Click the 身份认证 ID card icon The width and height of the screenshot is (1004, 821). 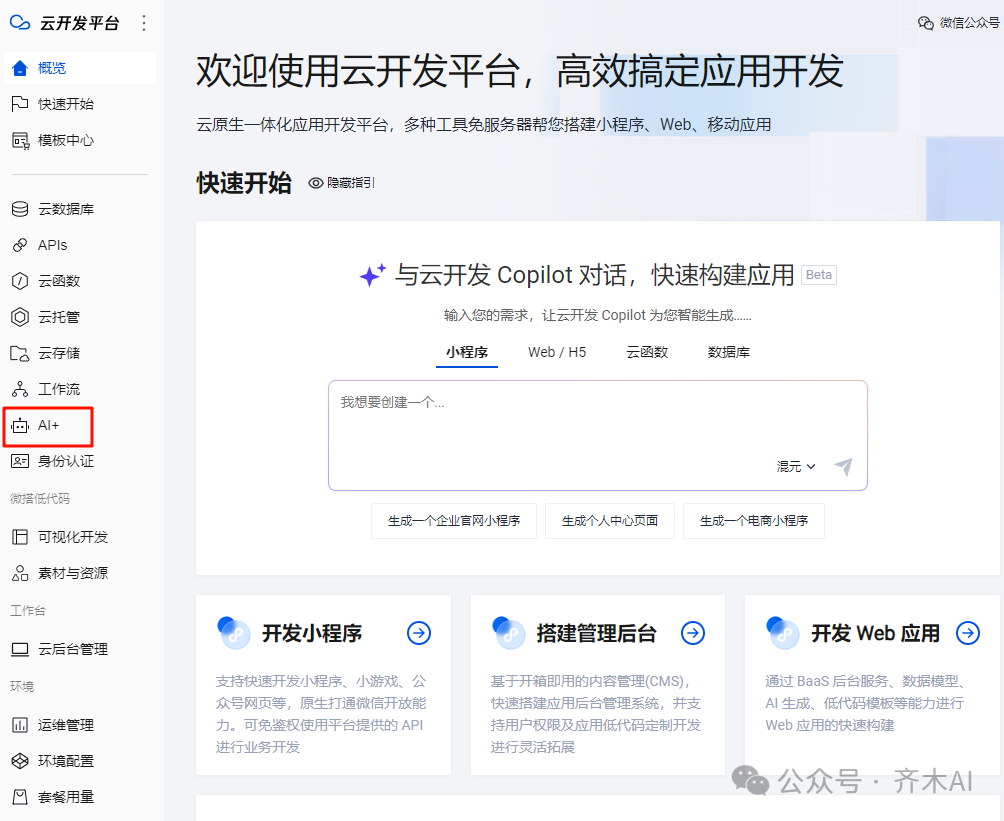[x=20, y=461]
